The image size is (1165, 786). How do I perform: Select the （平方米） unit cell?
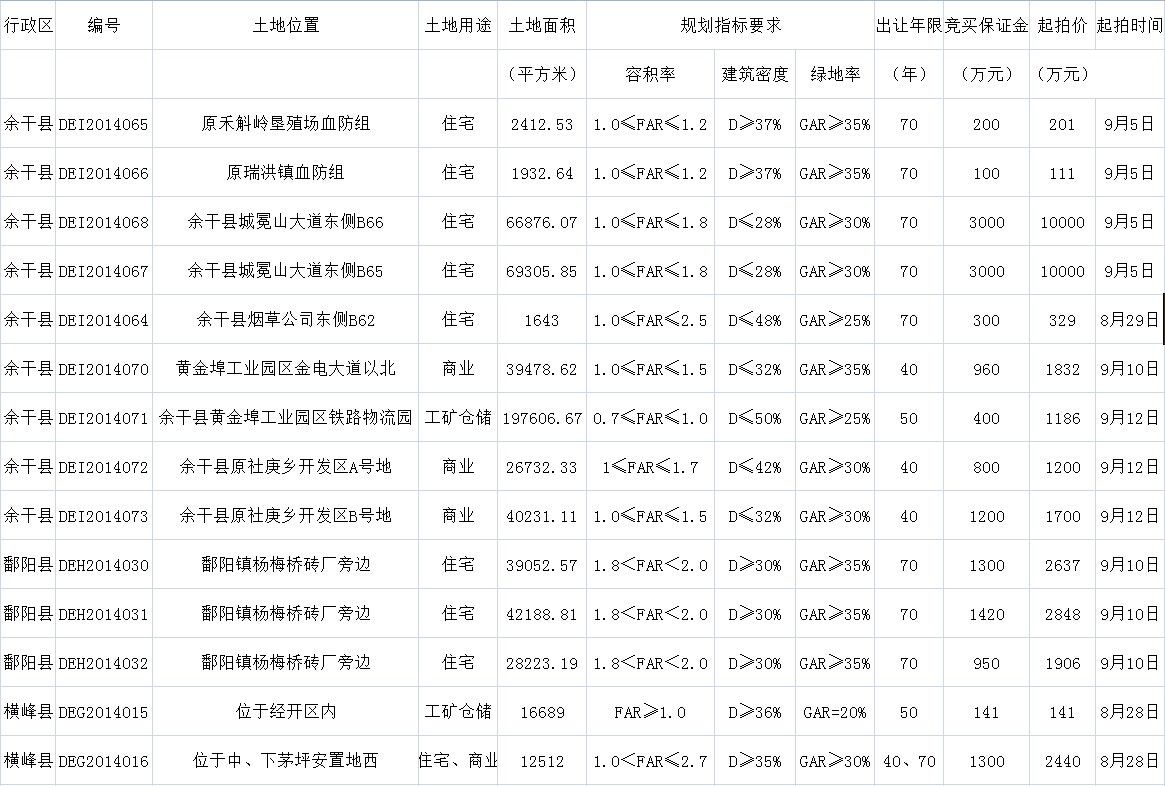pos(542,74)
